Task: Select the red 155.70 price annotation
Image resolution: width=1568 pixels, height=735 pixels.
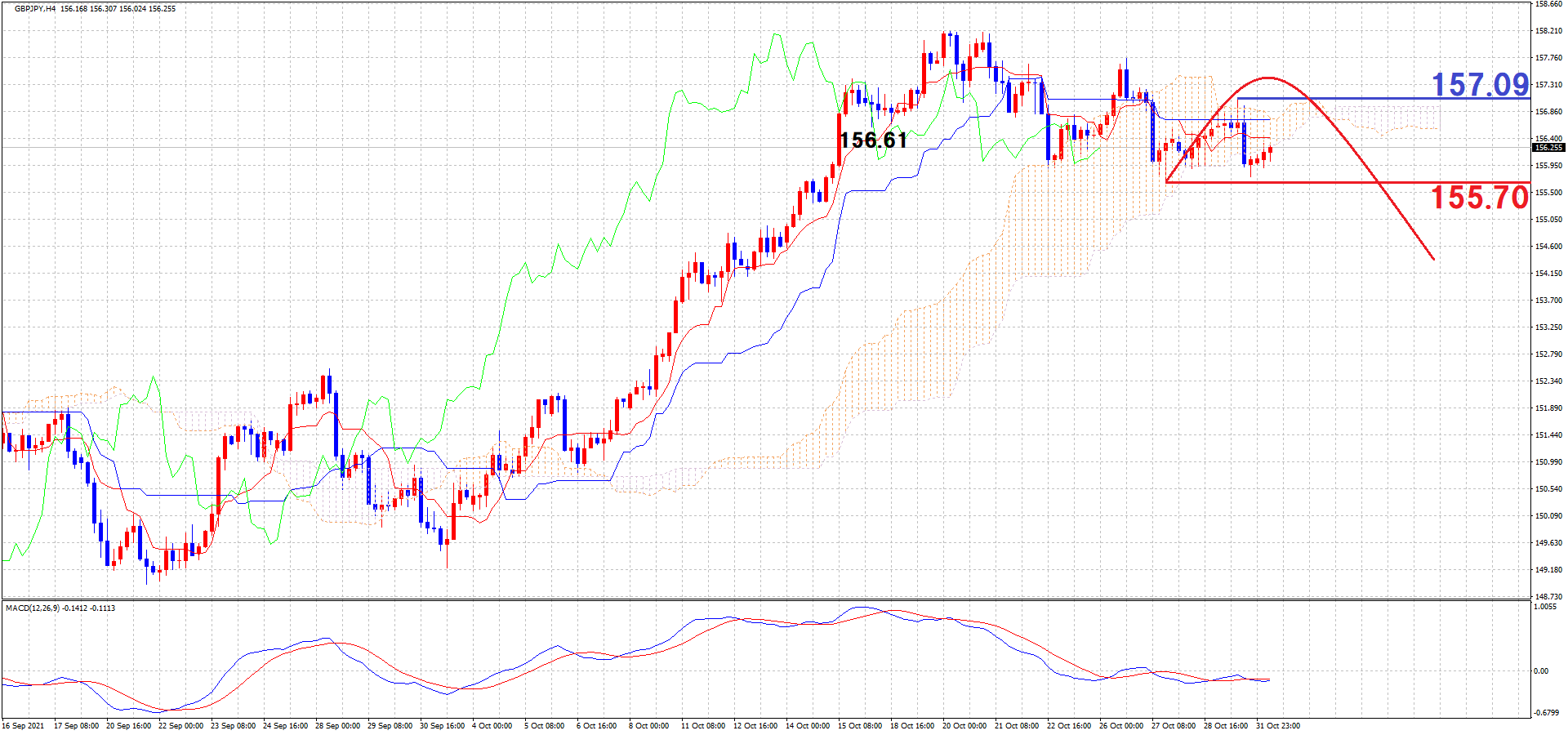Action: 1478,197
